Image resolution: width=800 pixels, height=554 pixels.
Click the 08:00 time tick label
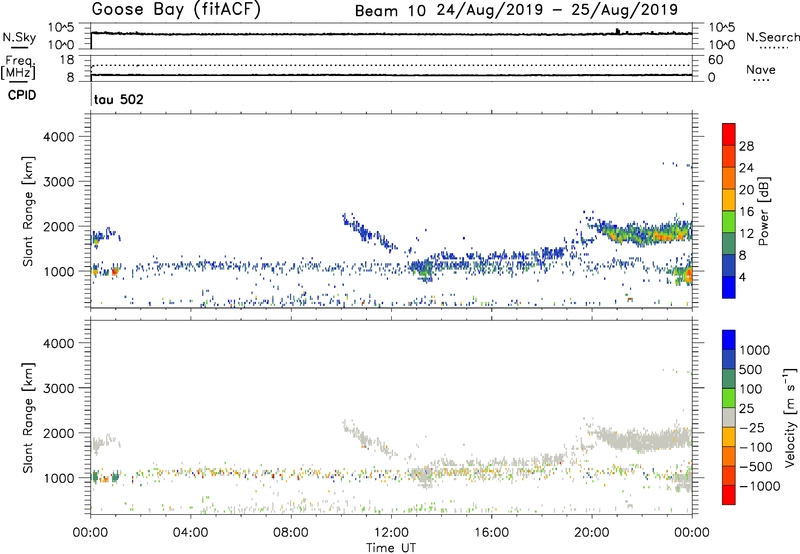[x=291, y=533]
